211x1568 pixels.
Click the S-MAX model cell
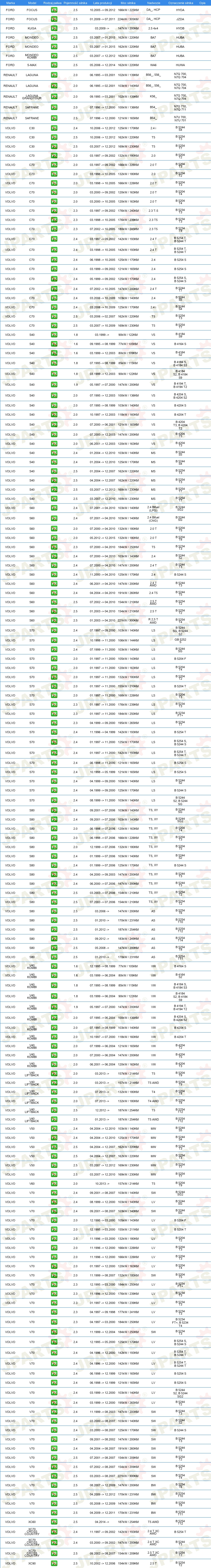click(x=32, y=65)
